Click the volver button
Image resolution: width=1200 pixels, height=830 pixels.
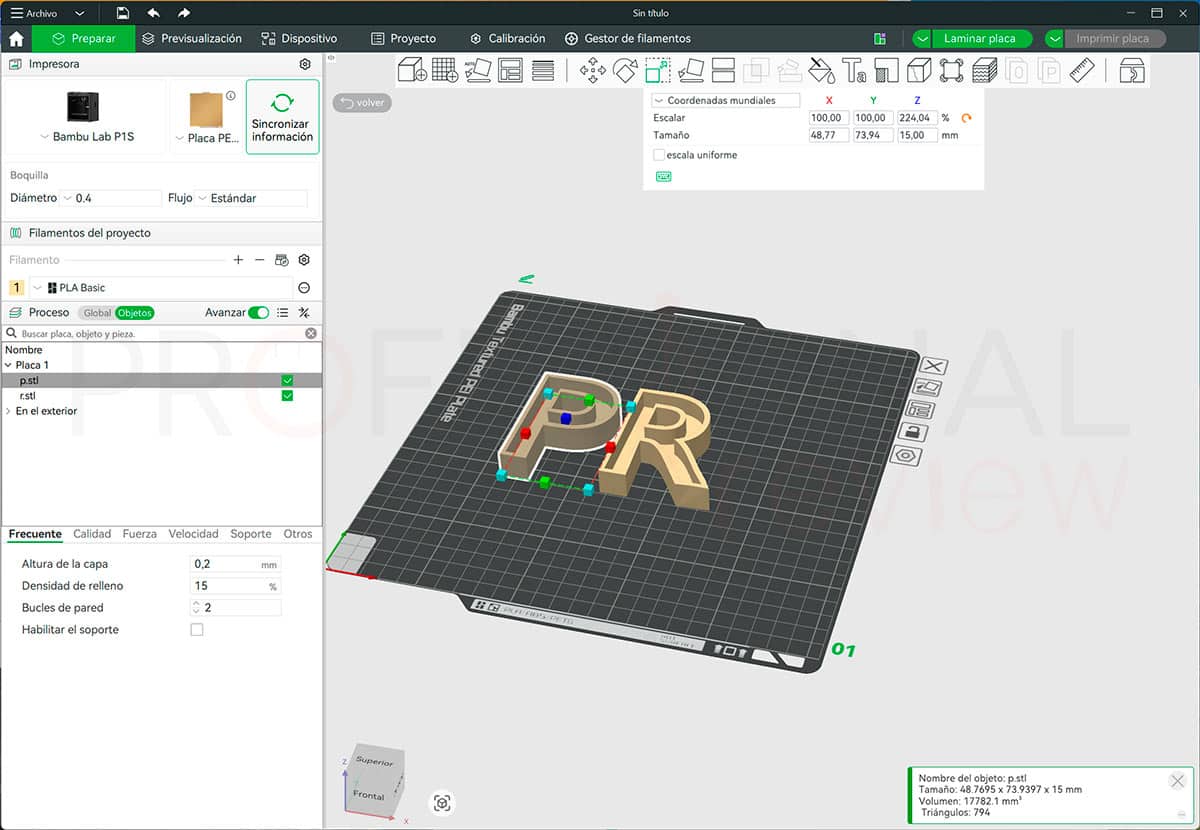(362, 102)
